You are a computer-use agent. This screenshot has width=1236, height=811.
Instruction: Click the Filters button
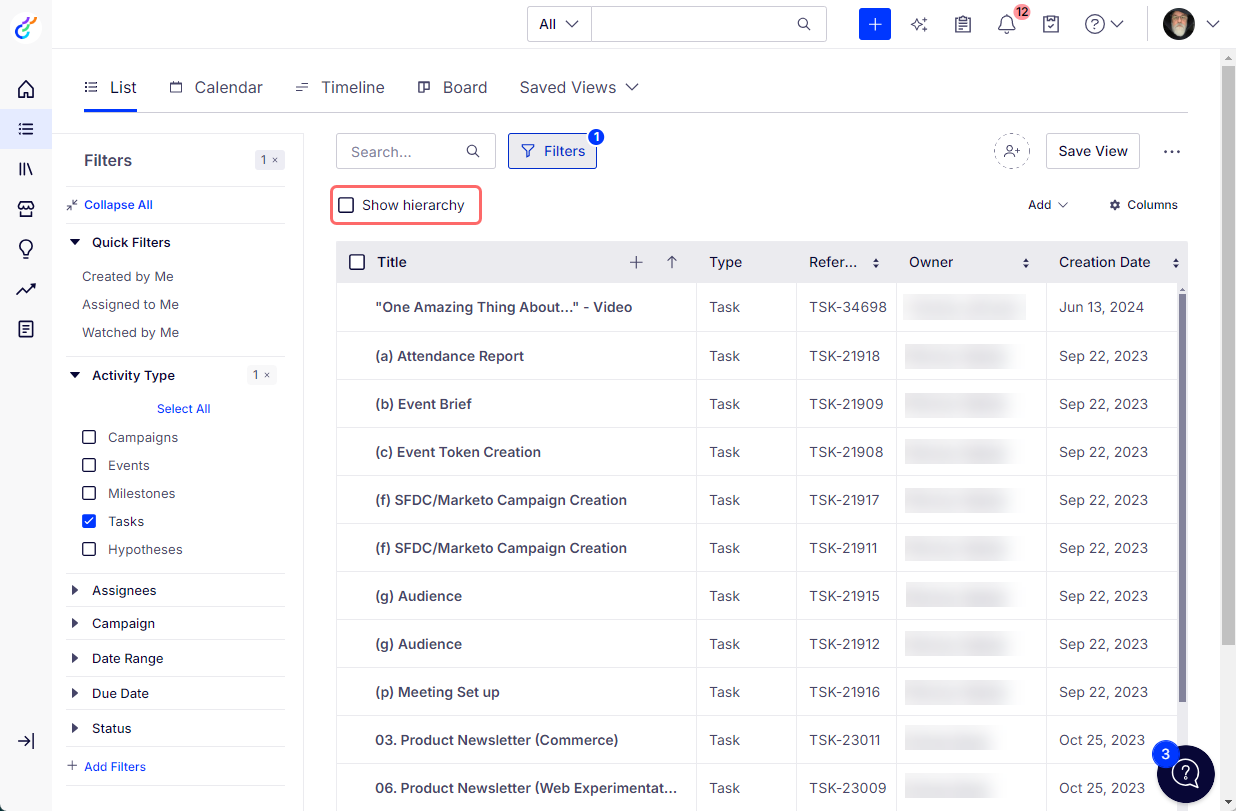click(x=552, y=151)
